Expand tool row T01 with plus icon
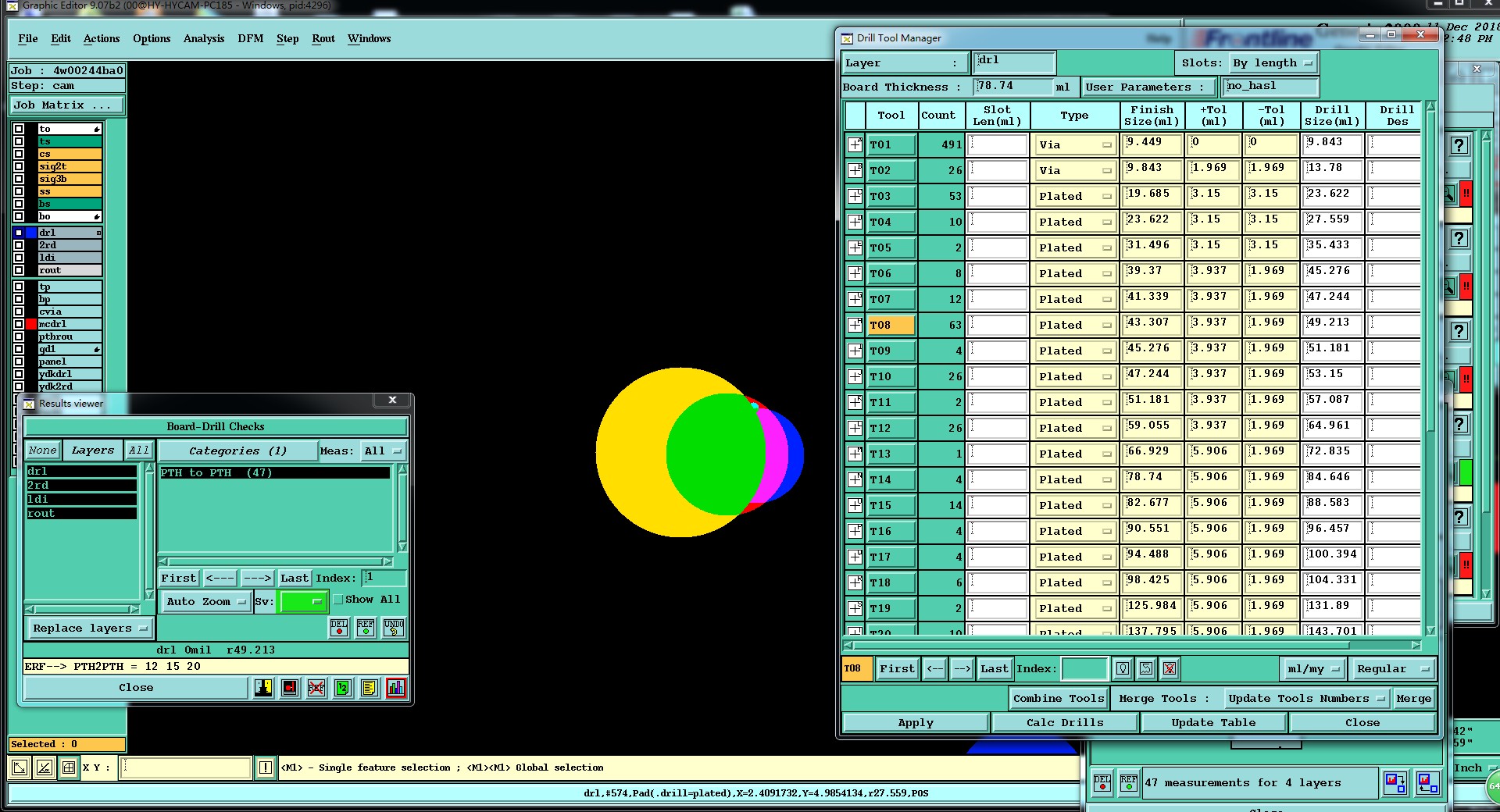 (855, 144)
